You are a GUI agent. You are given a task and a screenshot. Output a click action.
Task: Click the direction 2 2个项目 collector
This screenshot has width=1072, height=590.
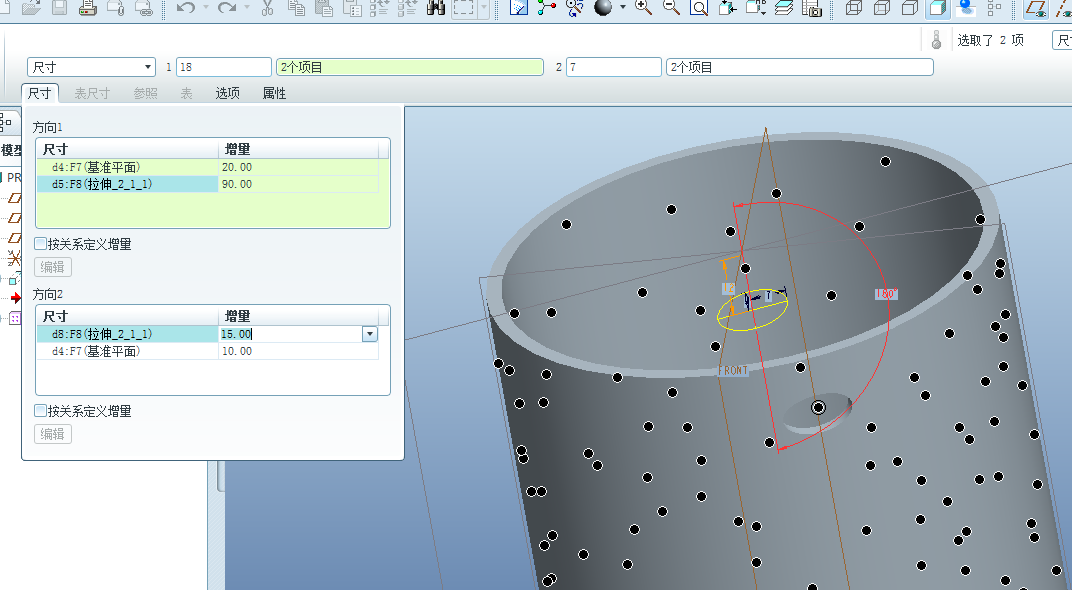click(799, 67)
